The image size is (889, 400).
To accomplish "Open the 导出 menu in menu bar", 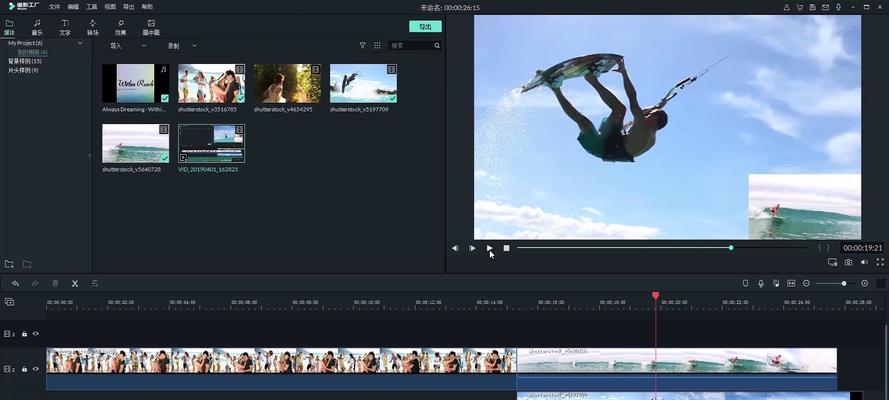I will [129, 7].
